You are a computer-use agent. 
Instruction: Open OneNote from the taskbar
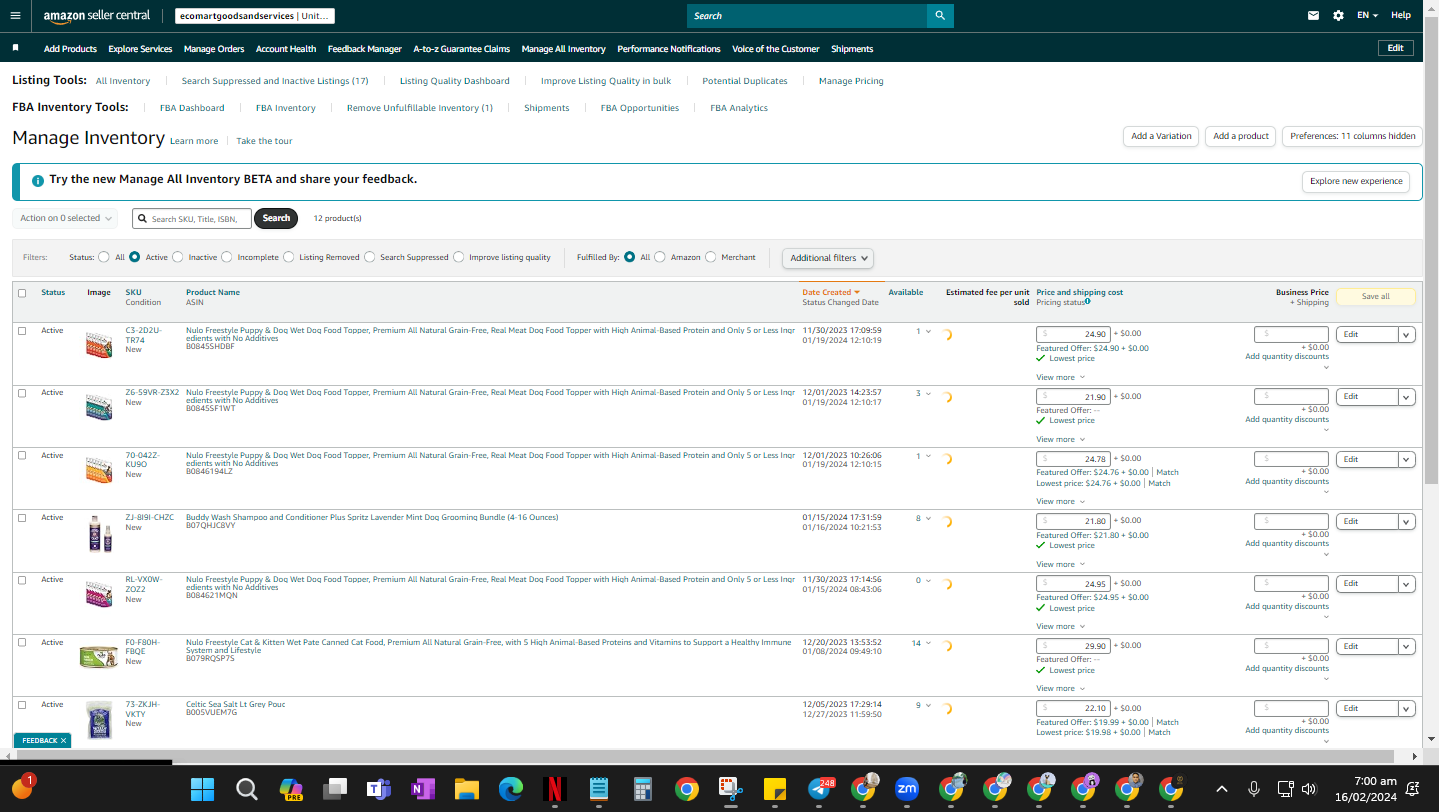click(422, 789)
